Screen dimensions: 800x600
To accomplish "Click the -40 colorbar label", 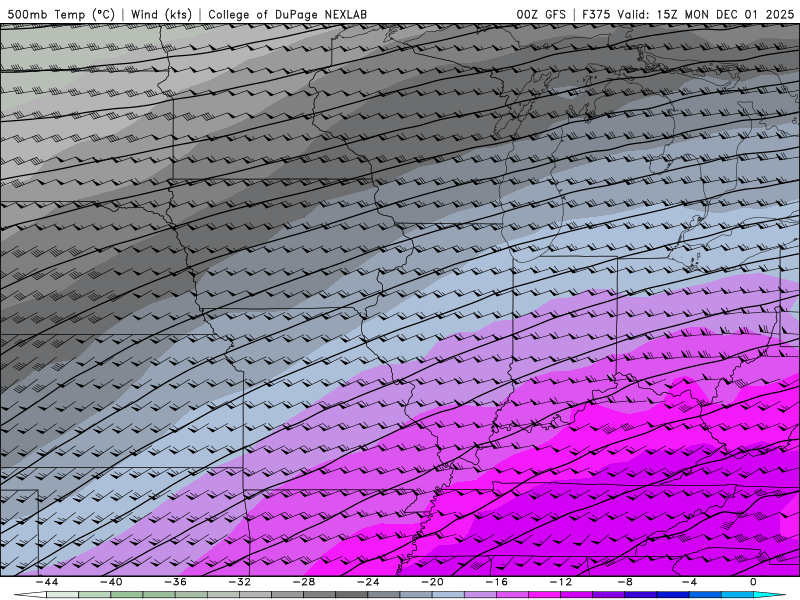I will pyautogui.click(x=111, y=582).
